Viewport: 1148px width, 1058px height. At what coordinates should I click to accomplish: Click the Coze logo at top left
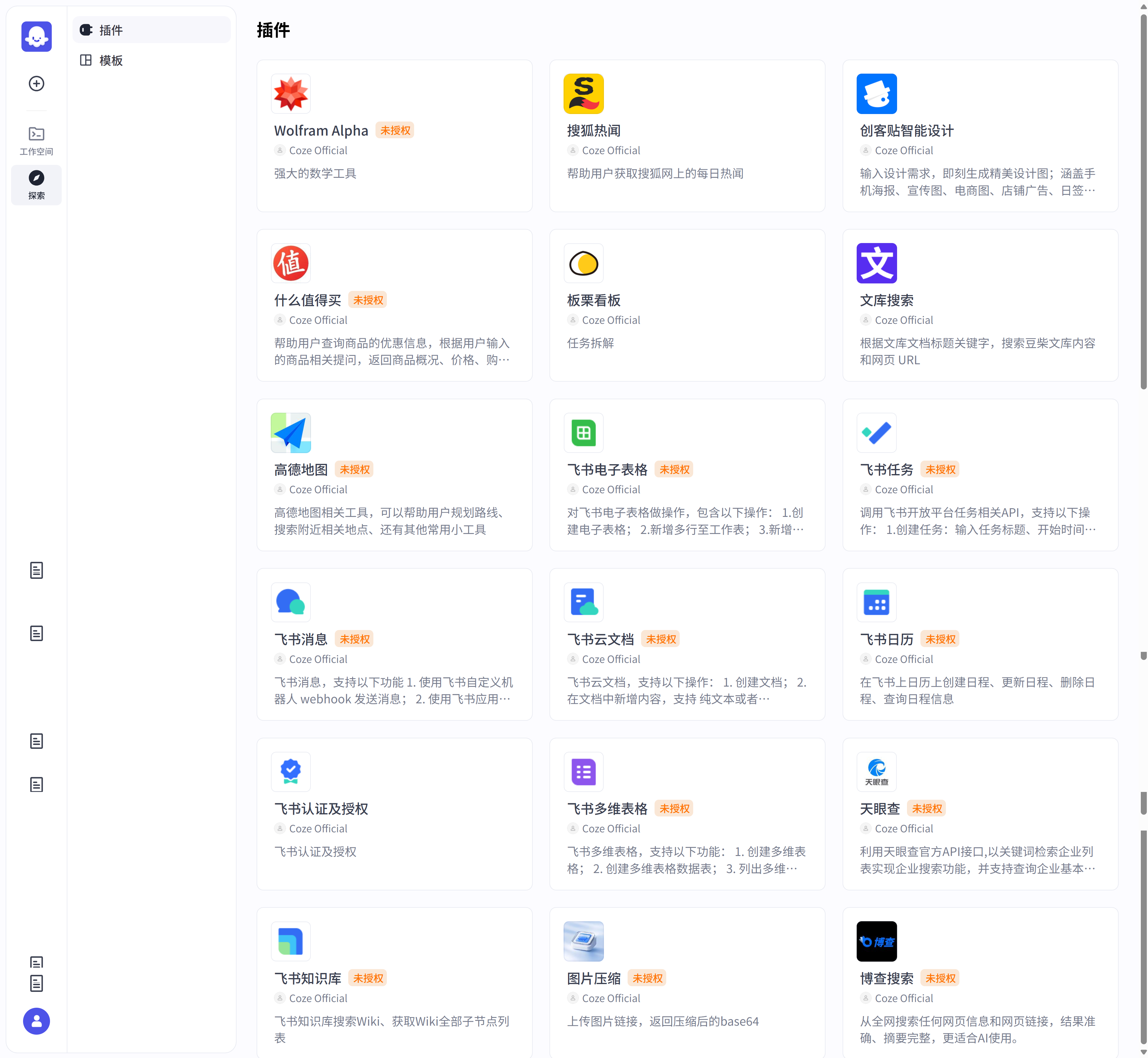pos(36,36)
